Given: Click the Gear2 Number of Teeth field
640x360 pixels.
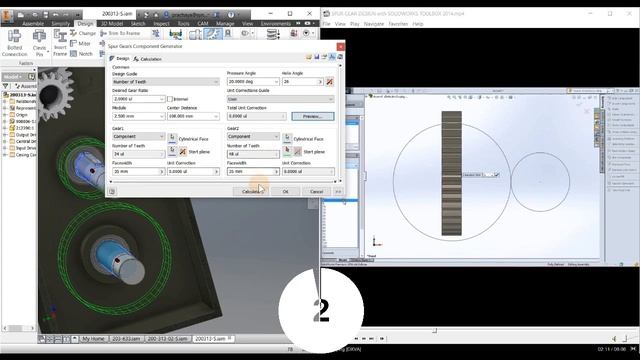Looking at the screenshot, I should coord(253,154).
